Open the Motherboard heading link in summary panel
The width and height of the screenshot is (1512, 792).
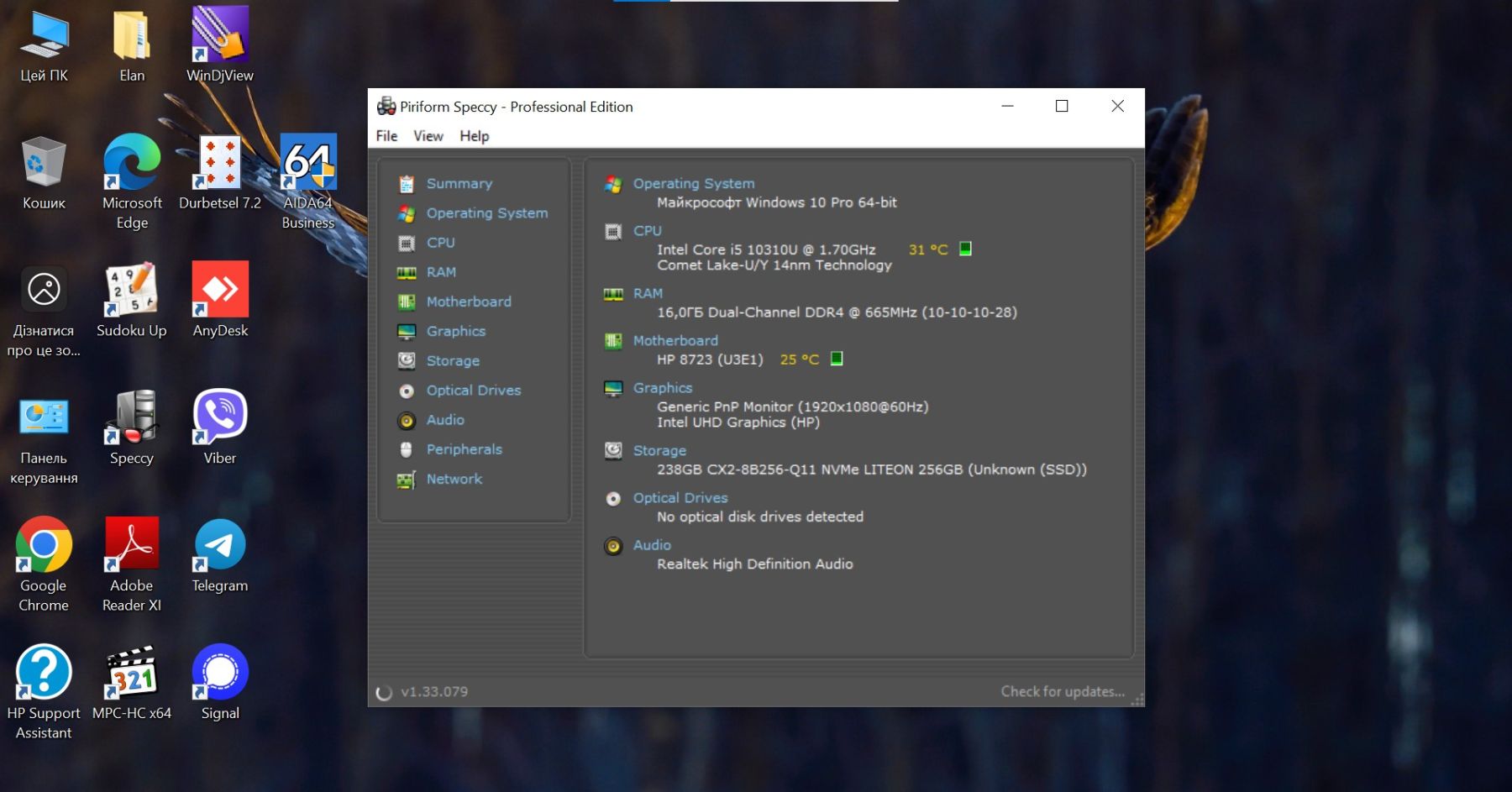pyautogui.click(x=675, y=340)
